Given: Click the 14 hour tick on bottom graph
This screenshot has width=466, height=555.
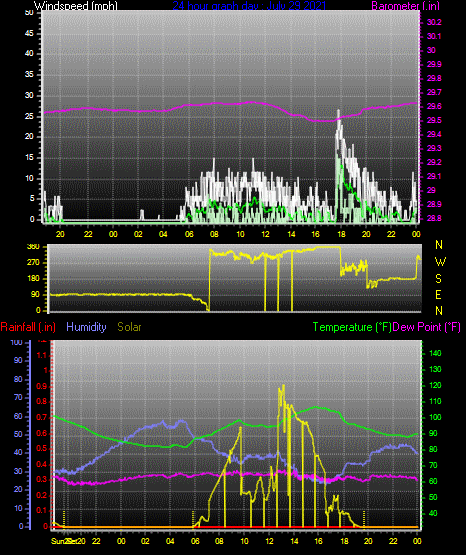Looking at the screenshot, I should pos(294,541).
